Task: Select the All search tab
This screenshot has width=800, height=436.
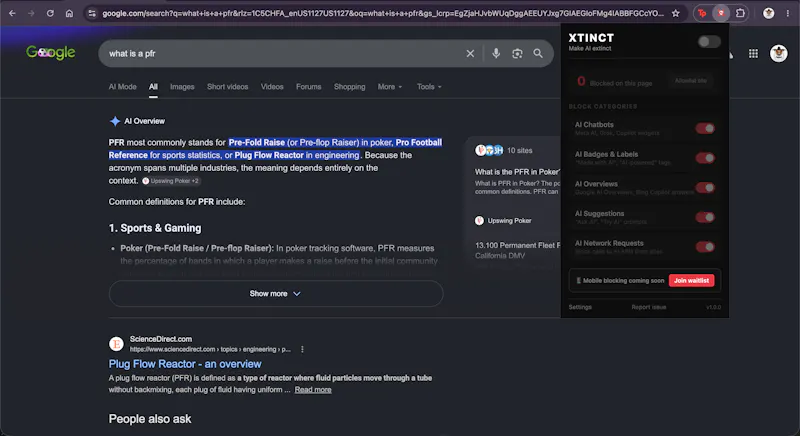Action: [x=153, y=87]
